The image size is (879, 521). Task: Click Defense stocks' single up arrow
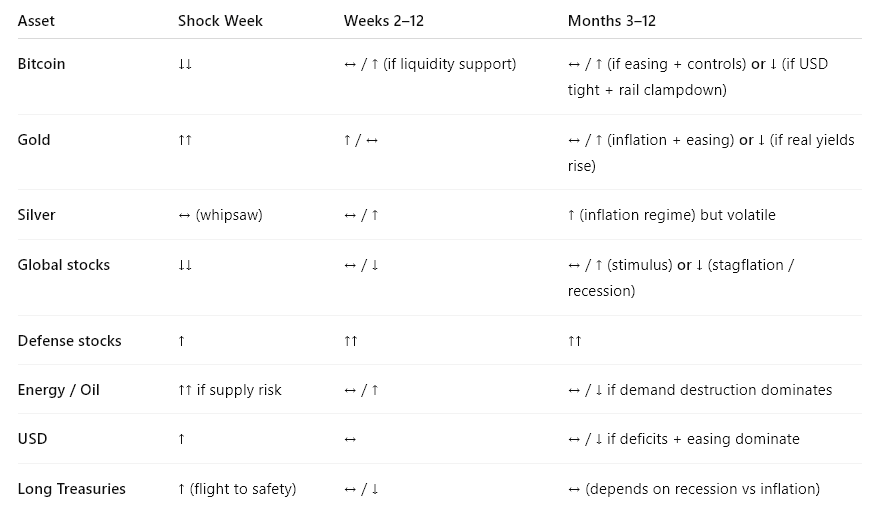click(181, 341)
